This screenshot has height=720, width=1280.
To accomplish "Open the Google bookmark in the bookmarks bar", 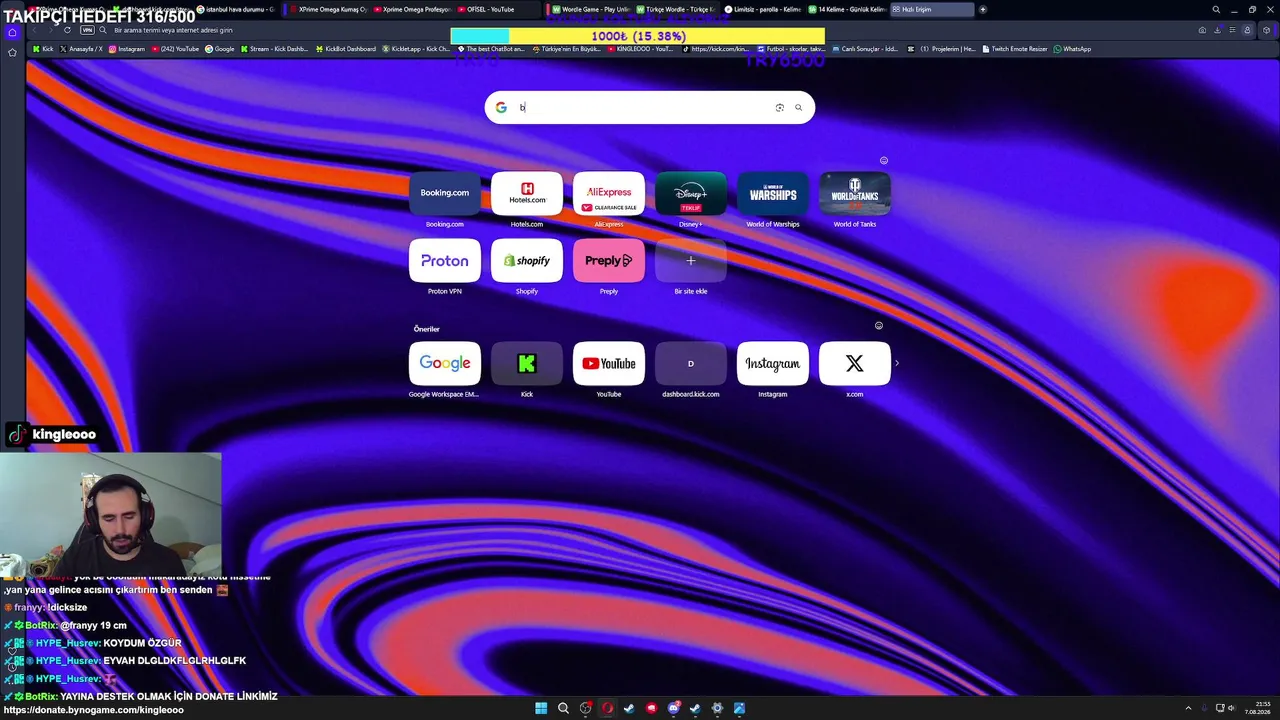I will tap(220, 49).
